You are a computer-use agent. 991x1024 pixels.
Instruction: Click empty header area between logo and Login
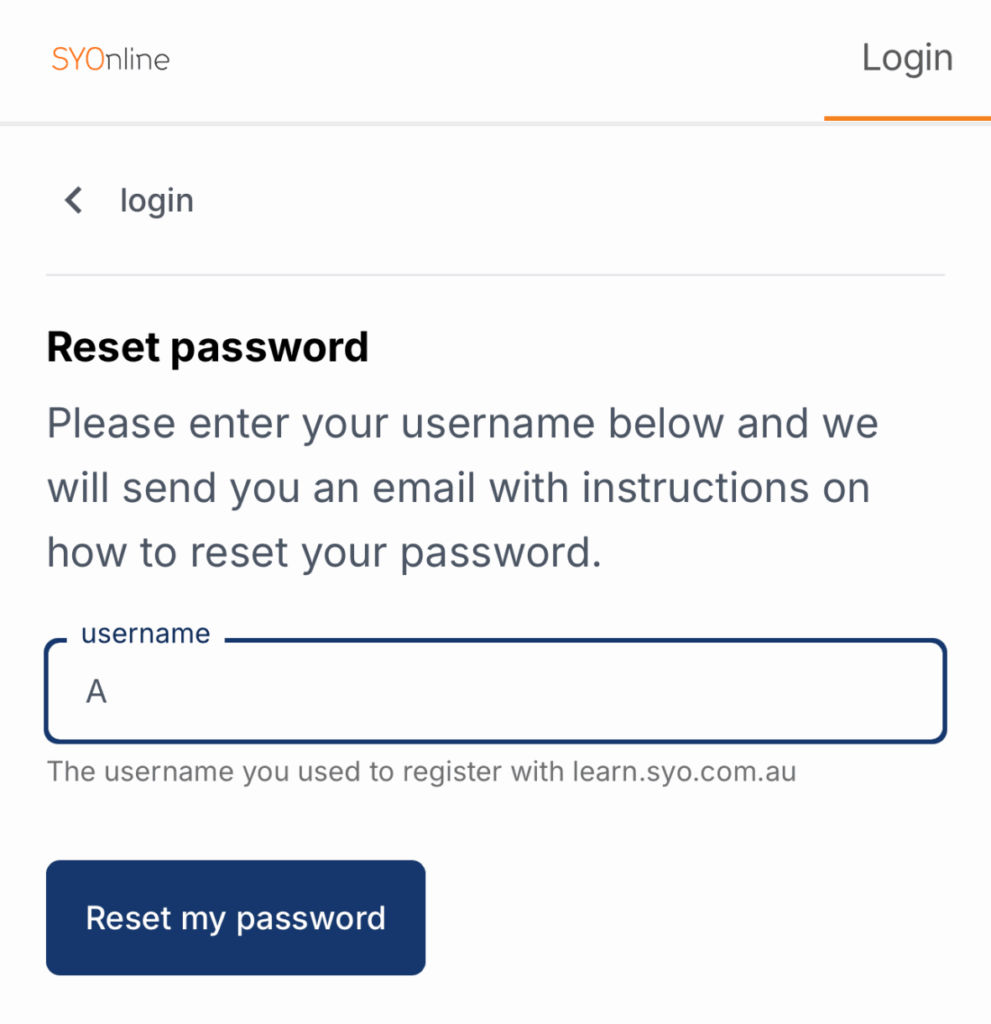500,59
